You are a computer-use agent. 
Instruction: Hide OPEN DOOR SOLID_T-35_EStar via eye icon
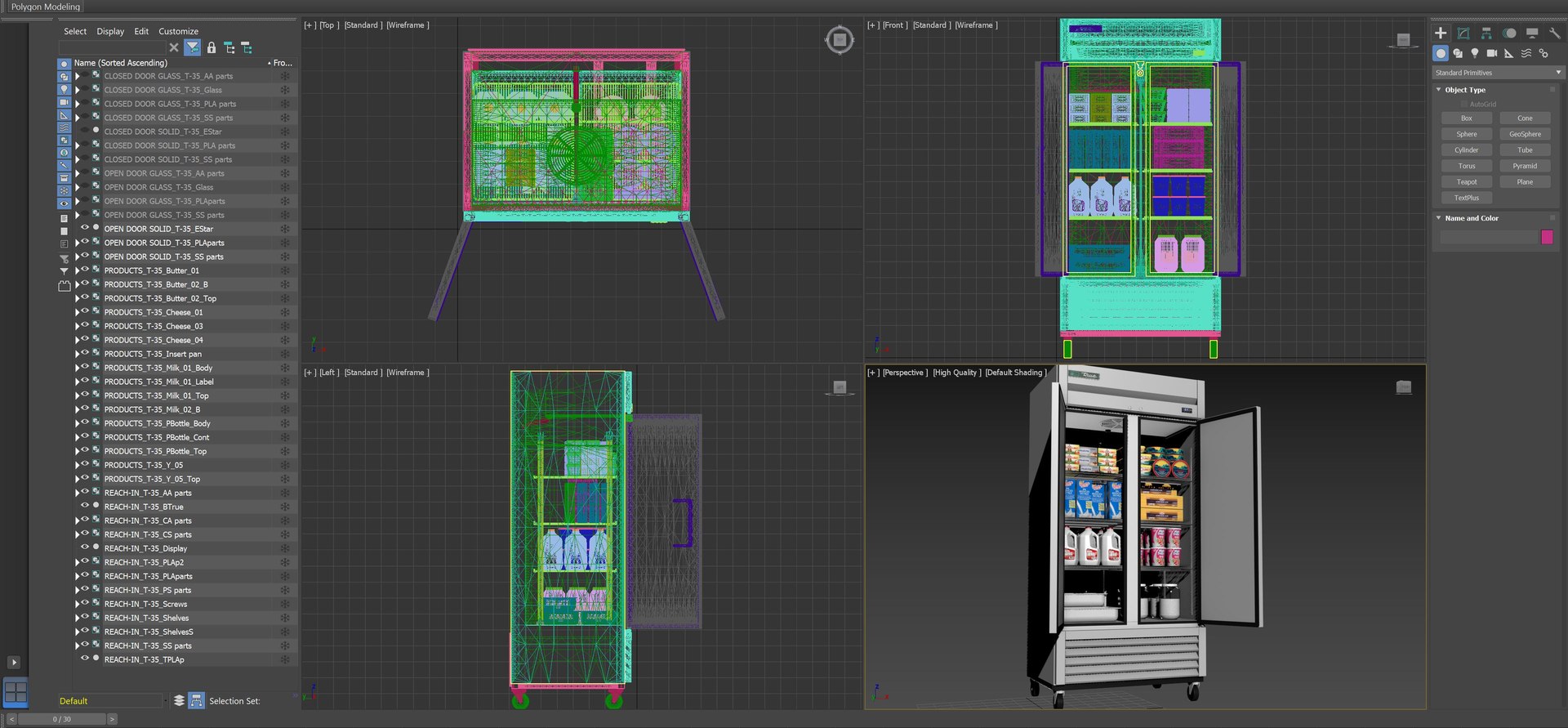point(84,228)
